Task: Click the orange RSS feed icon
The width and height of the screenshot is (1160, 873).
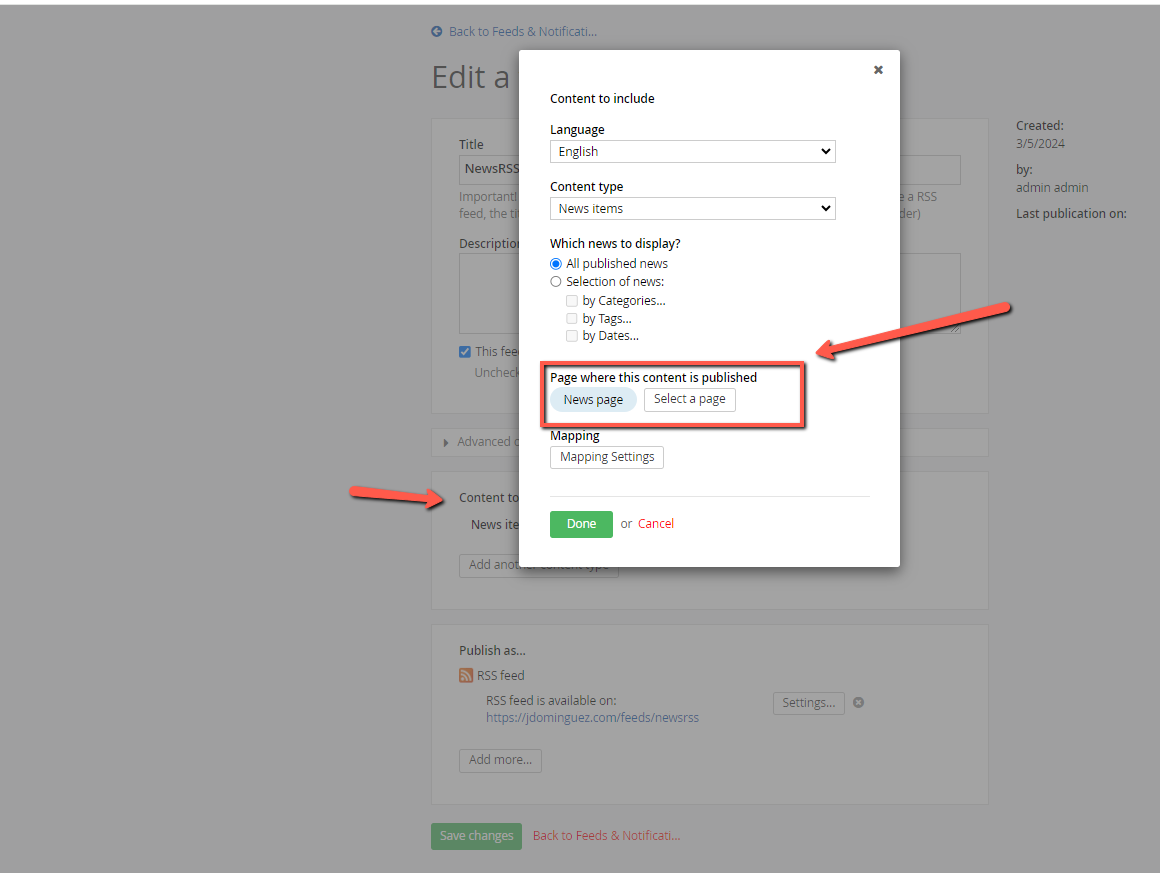Action: pyautogui.click(x=465, y=675)
